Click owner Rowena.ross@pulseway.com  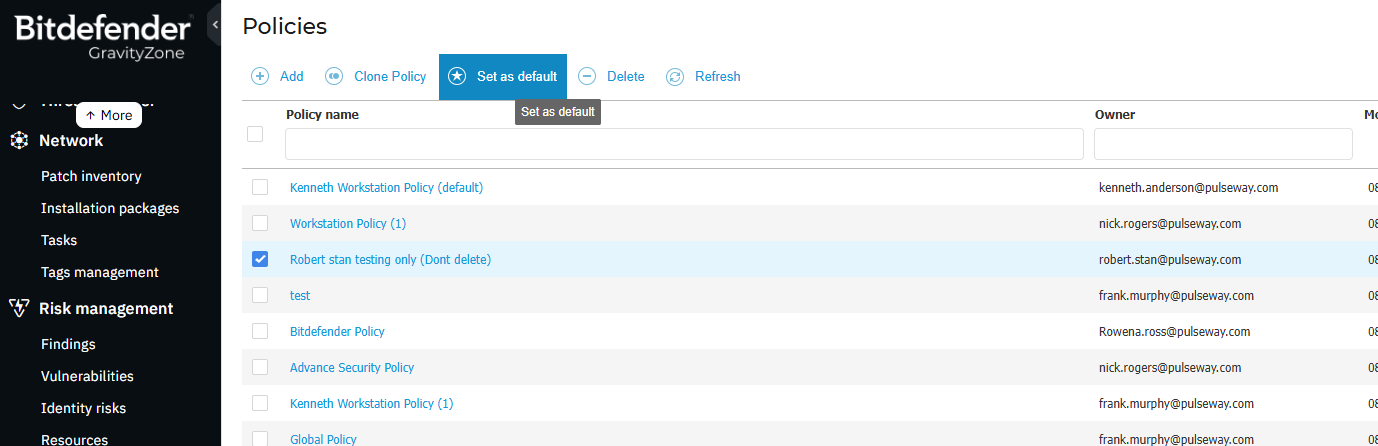[x=1174, y=331]
